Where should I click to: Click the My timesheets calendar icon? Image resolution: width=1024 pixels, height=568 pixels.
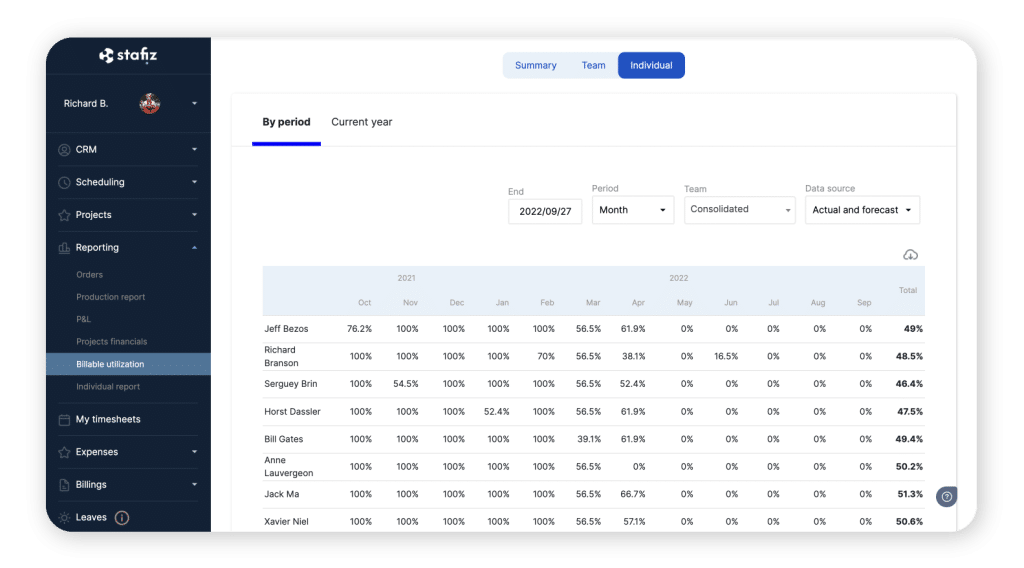coord(64,420)
